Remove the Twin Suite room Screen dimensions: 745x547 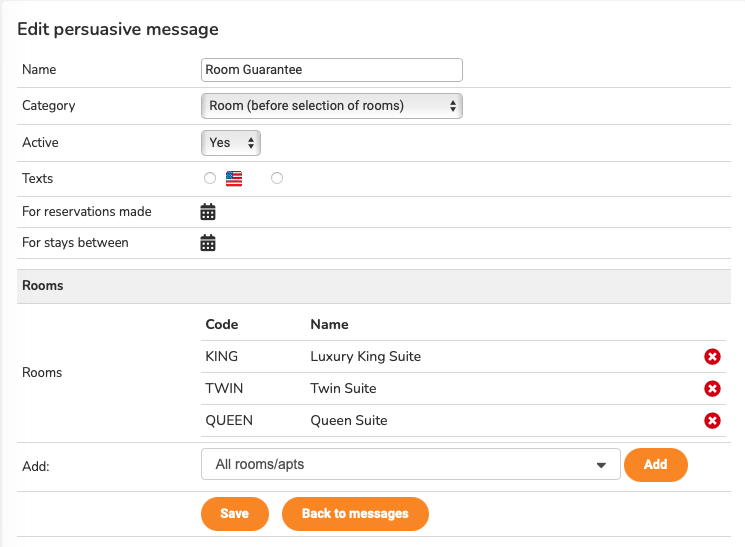click(x=712, y=389)
